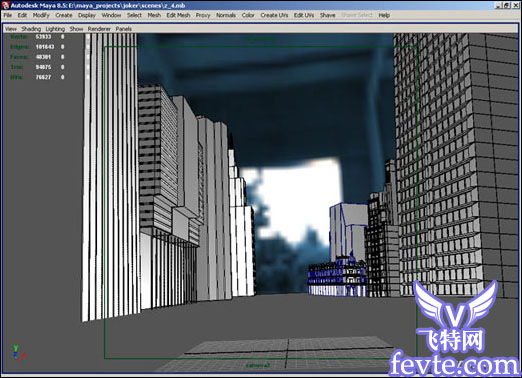Open the viewport Show menu
This screenshot has height=378, width=522.
click(76, 29)
